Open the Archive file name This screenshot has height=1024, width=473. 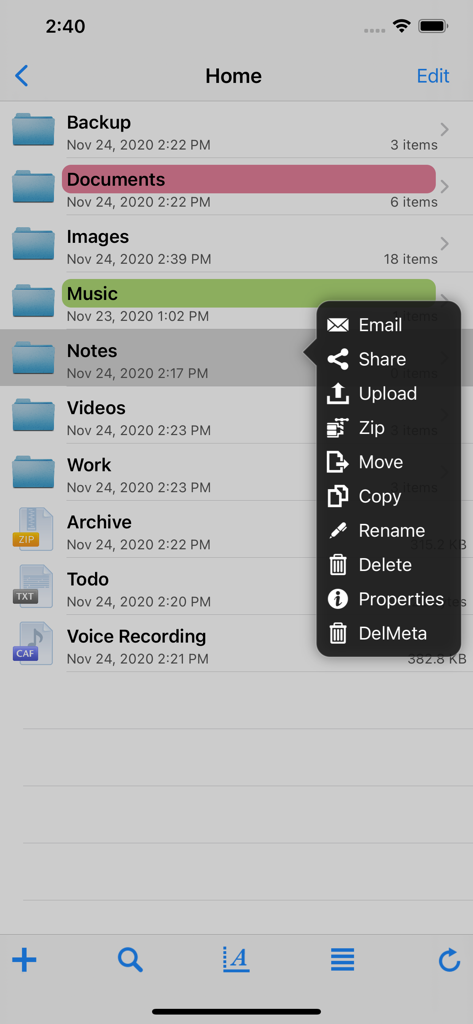click(99, 522)
